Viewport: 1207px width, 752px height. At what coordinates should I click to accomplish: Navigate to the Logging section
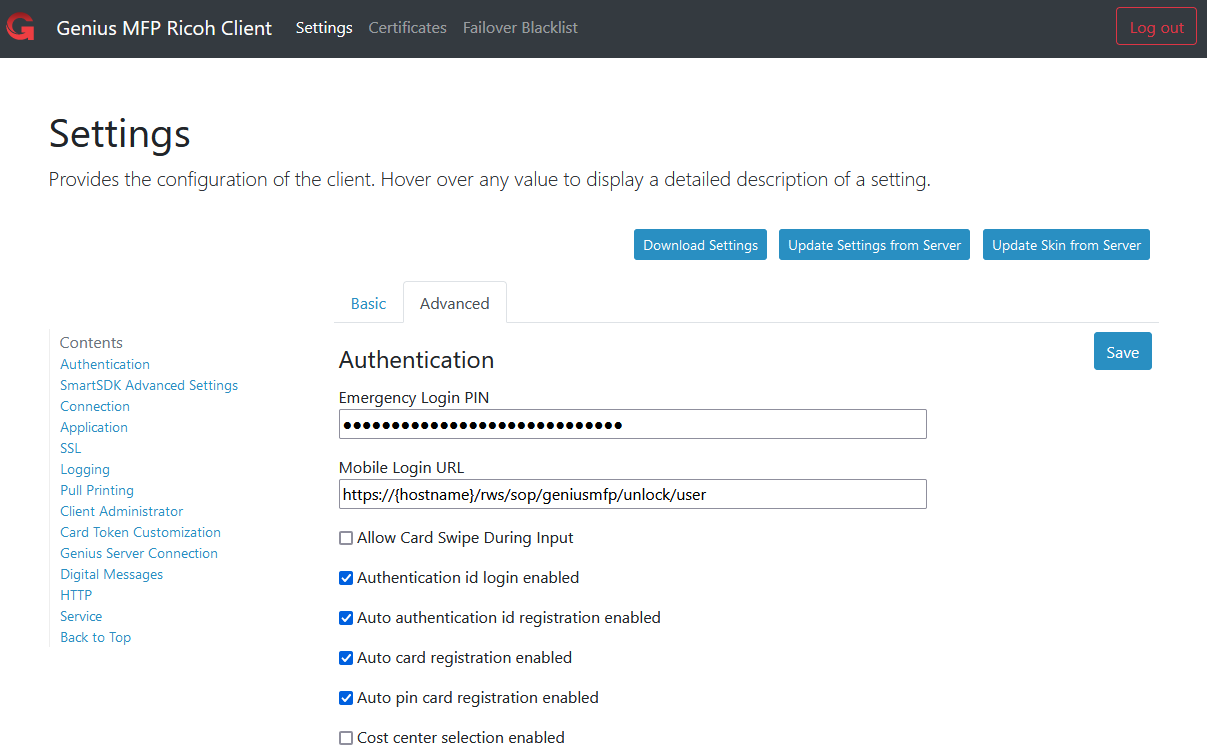coord(85,469)
